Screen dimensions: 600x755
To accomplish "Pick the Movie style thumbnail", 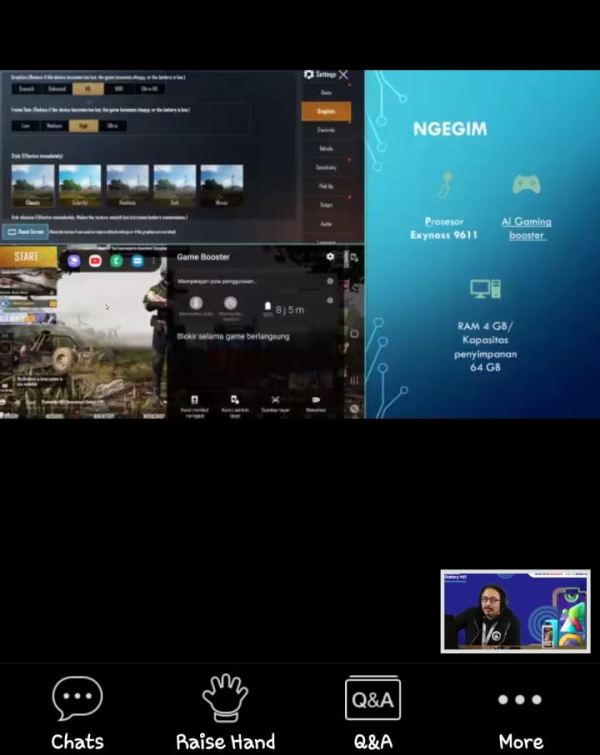I will [x=222, y=185].
